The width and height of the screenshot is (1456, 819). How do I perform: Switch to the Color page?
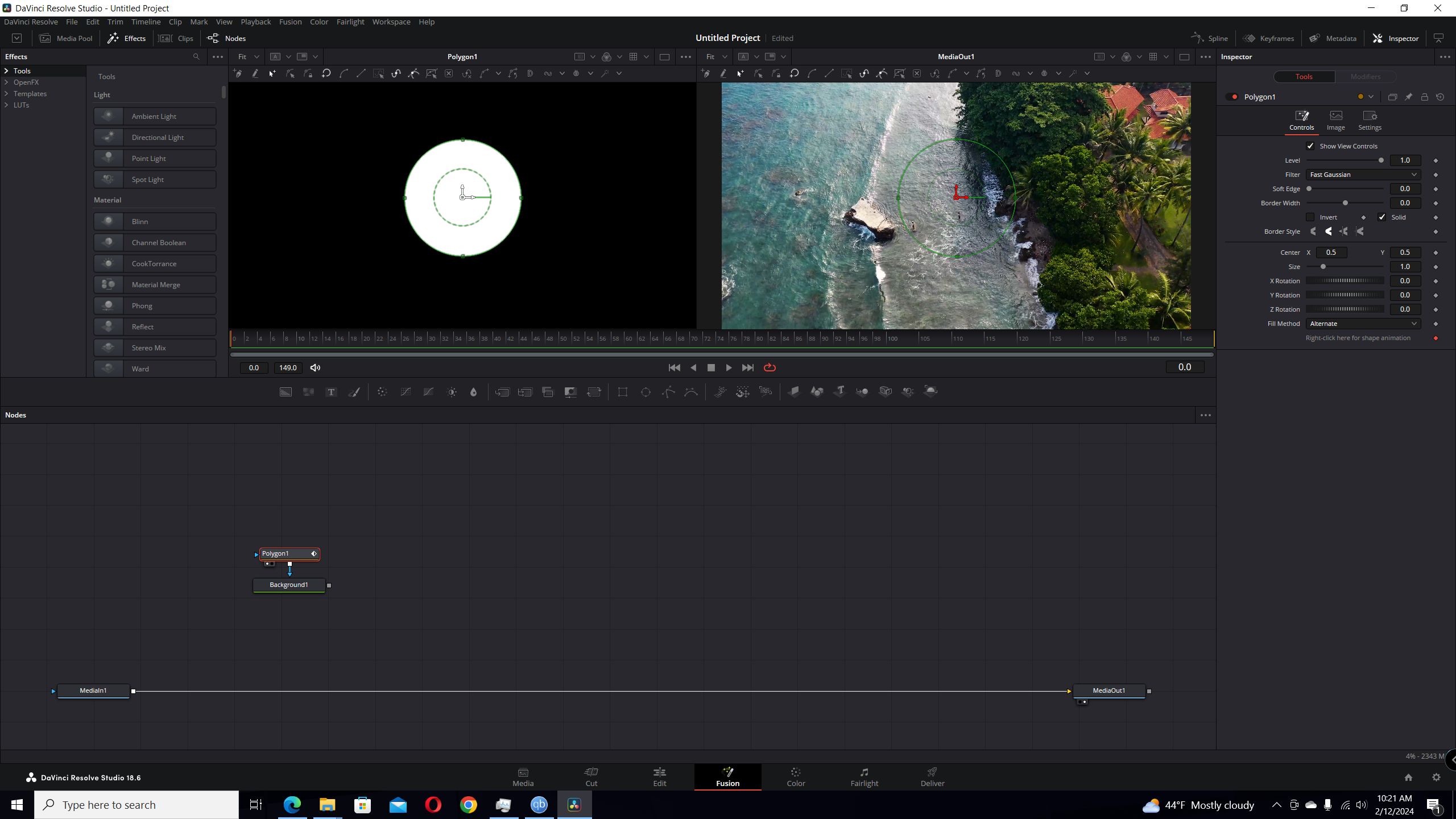click(x=796, y=777)
